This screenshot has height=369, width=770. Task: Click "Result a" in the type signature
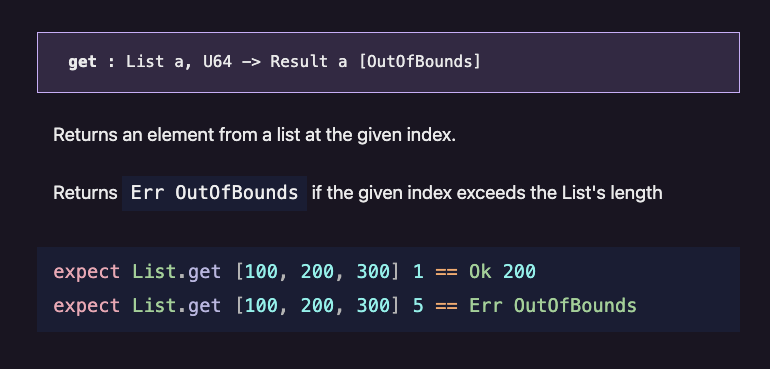(x=309, y=62)
